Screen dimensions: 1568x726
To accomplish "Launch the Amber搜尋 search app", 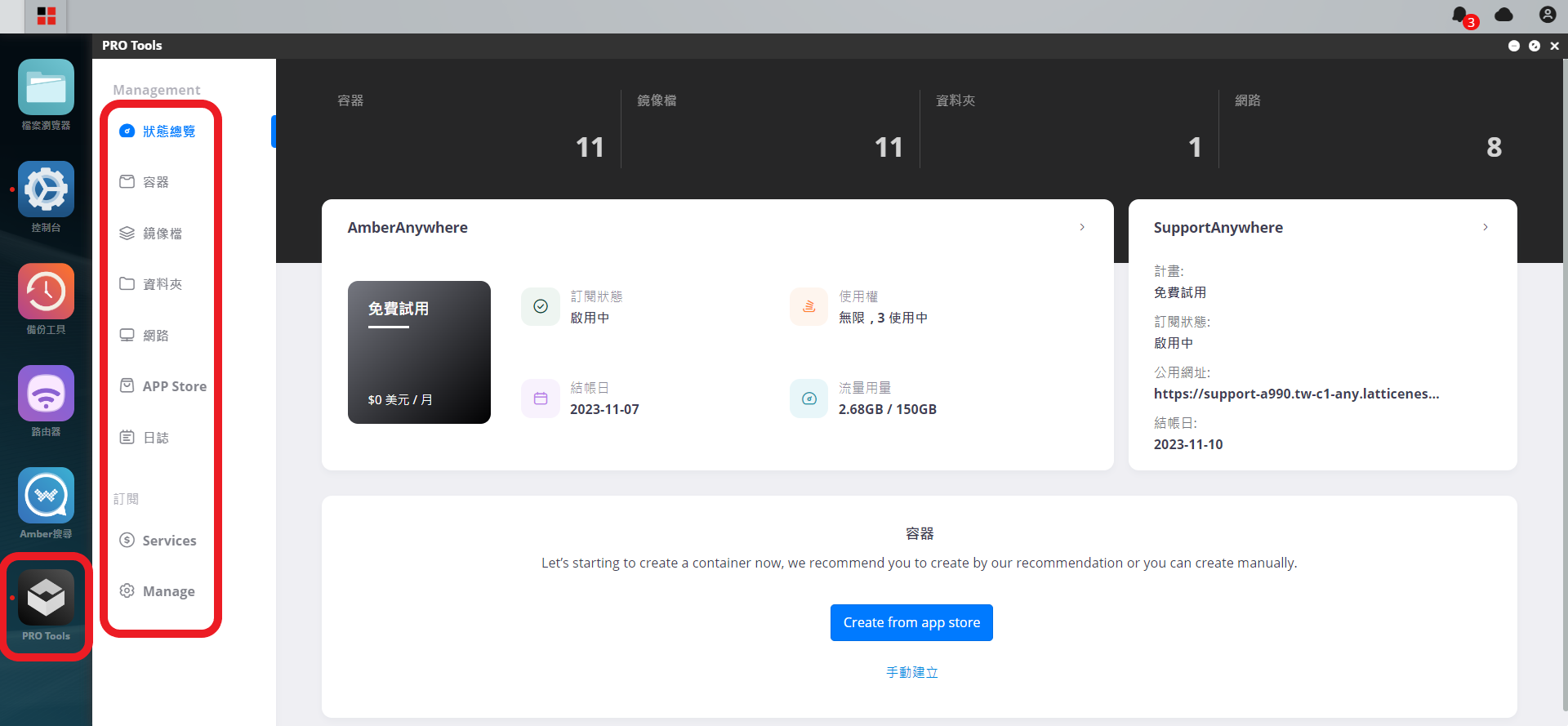I will 46,496.
